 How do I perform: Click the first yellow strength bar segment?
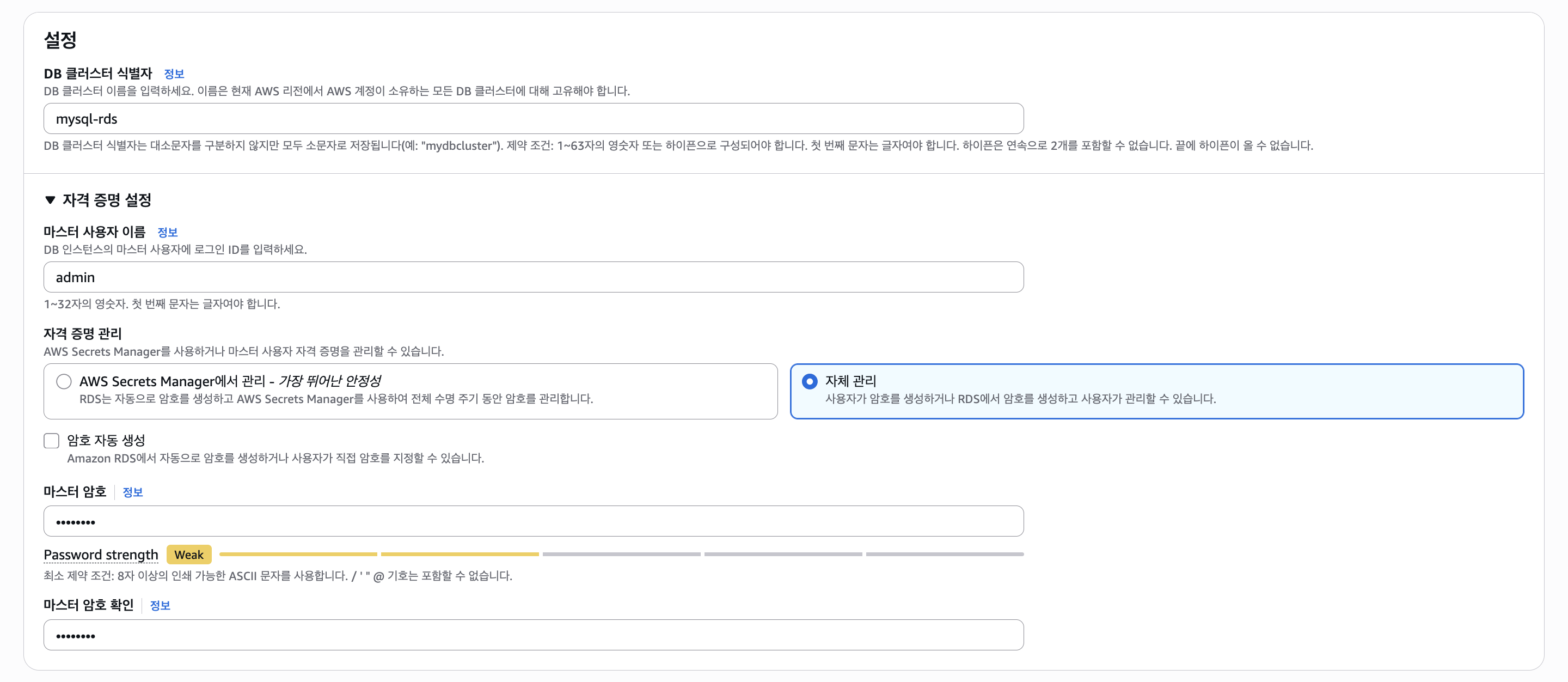pyautogui.click(x=298, y=554)
